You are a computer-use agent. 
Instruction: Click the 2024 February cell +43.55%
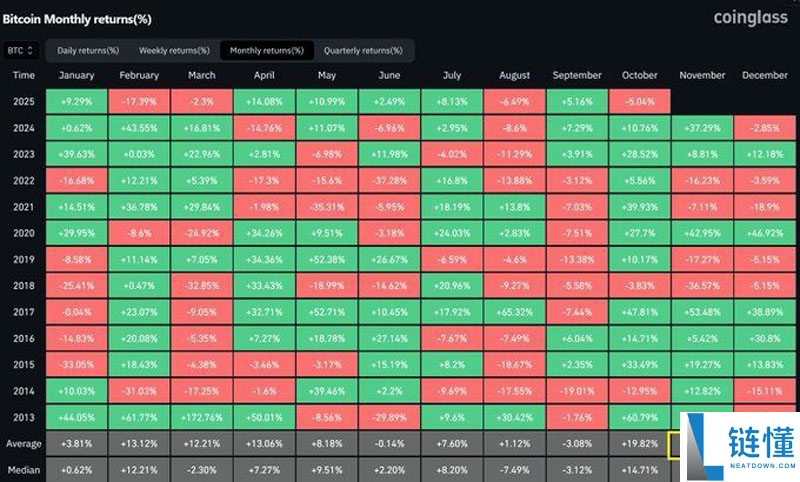[139, 128]
